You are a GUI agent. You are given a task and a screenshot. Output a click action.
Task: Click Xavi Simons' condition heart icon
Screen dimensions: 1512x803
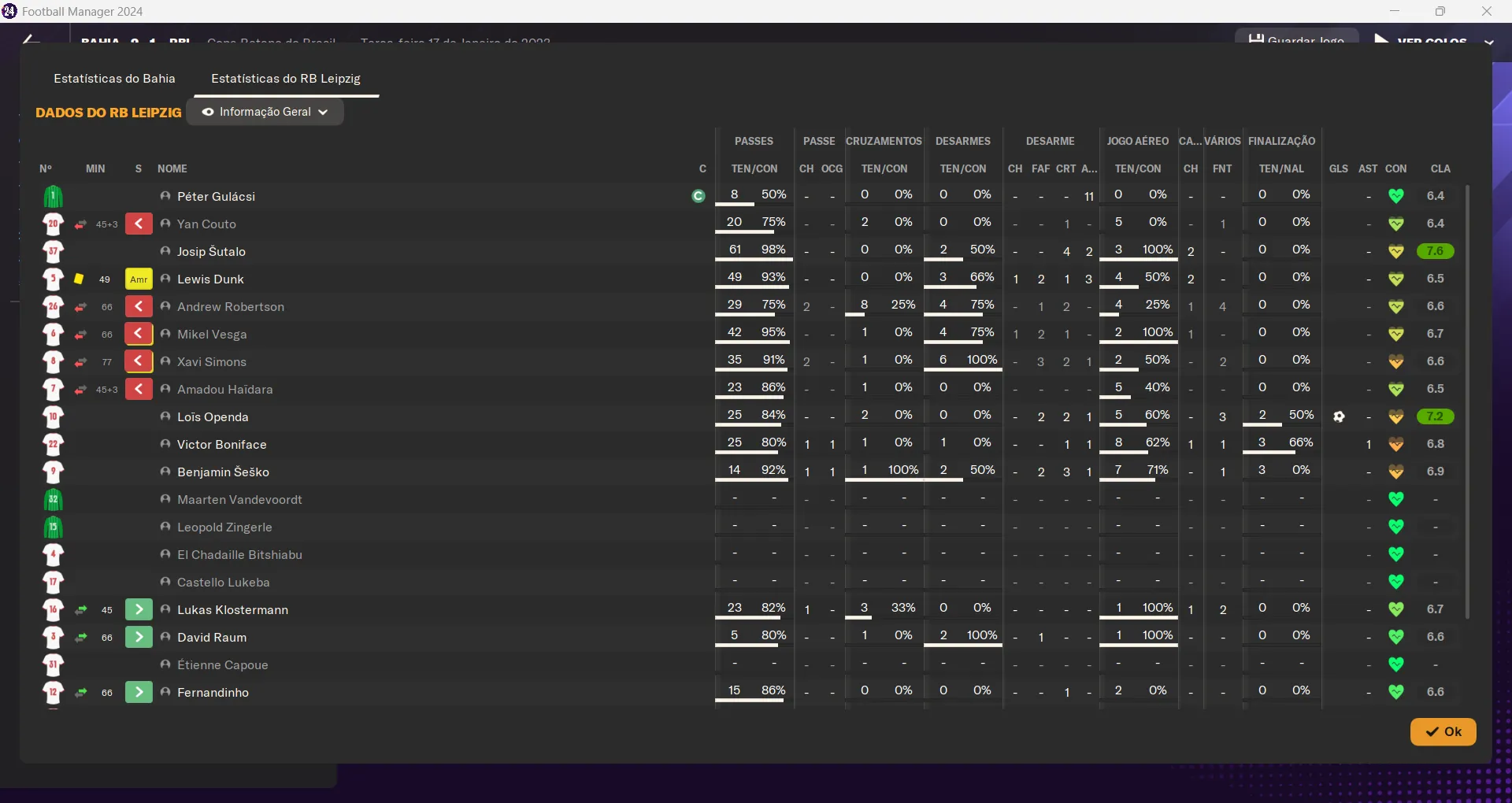click(1396, 361)
